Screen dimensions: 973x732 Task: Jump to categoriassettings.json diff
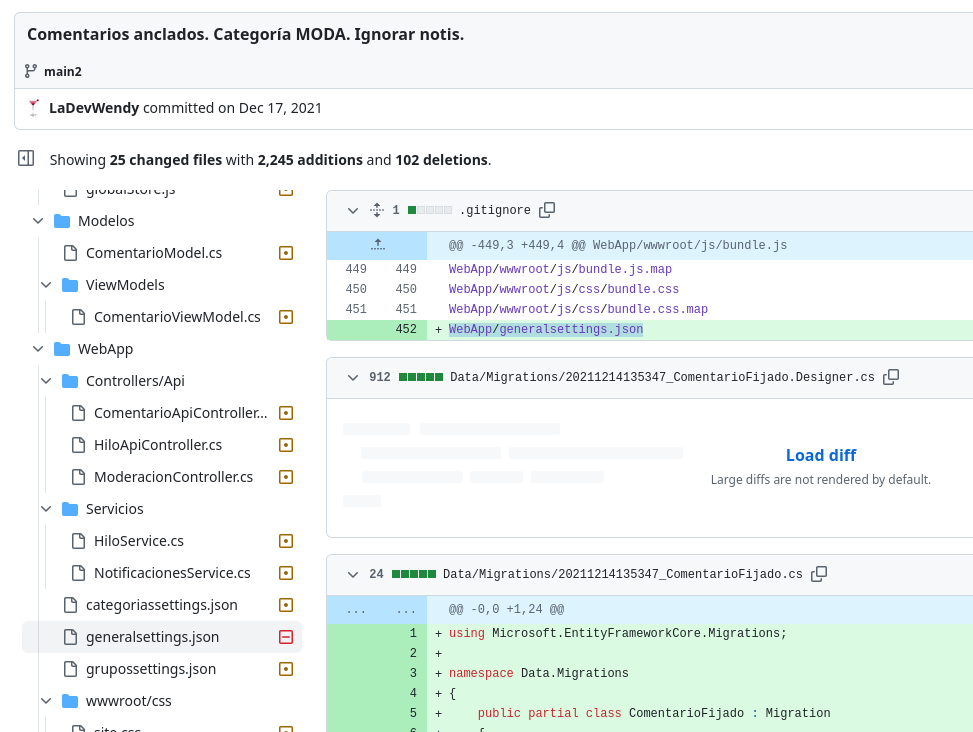[x=161, y=605]
